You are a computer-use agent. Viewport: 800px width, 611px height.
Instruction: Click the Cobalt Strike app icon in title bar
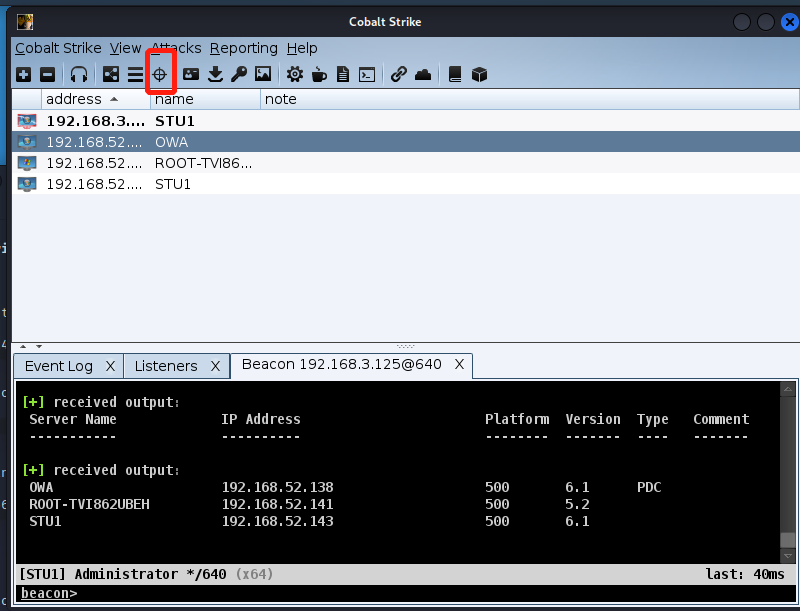tap(24, 21)
